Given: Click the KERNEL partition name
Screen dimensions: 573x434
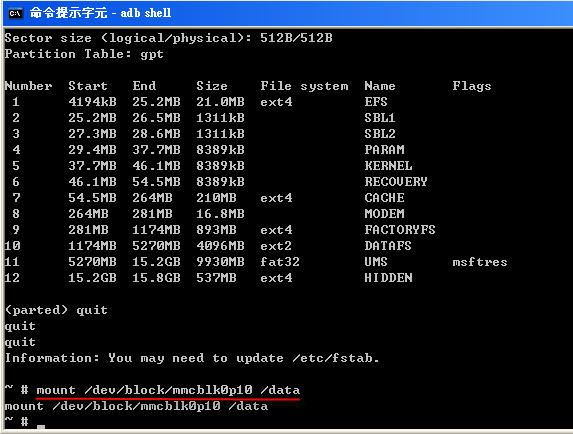Looking at the screenshot, I should tap(388, 166).
